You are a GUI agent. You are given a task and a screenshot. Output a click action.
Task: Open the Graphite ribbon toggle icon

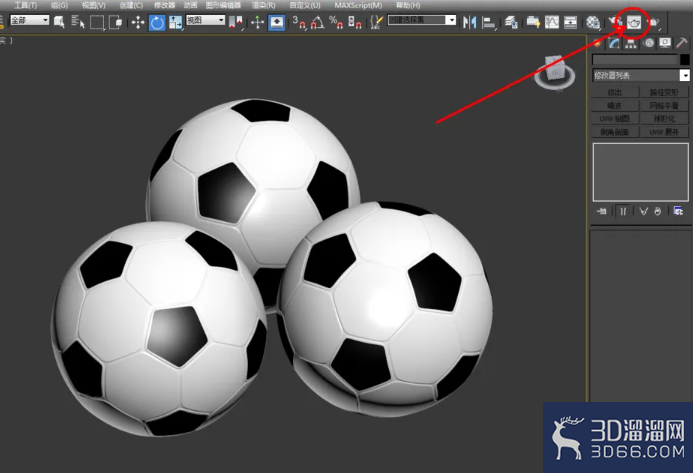tap(533, 22)
